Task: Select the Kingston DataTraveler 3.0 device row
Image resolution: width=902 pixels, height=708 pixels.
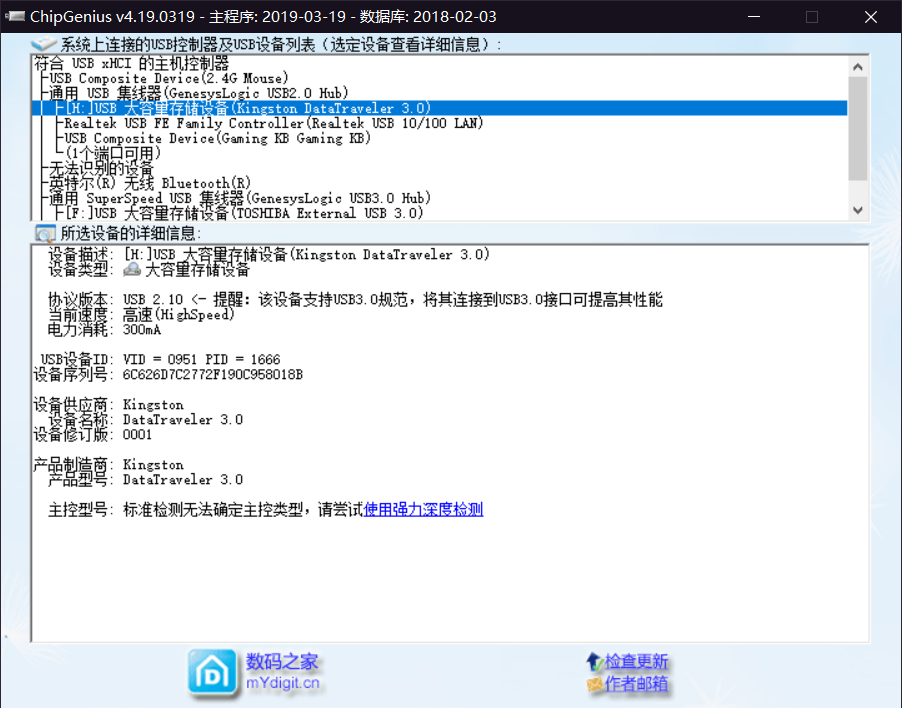Action: coord(439,108)
